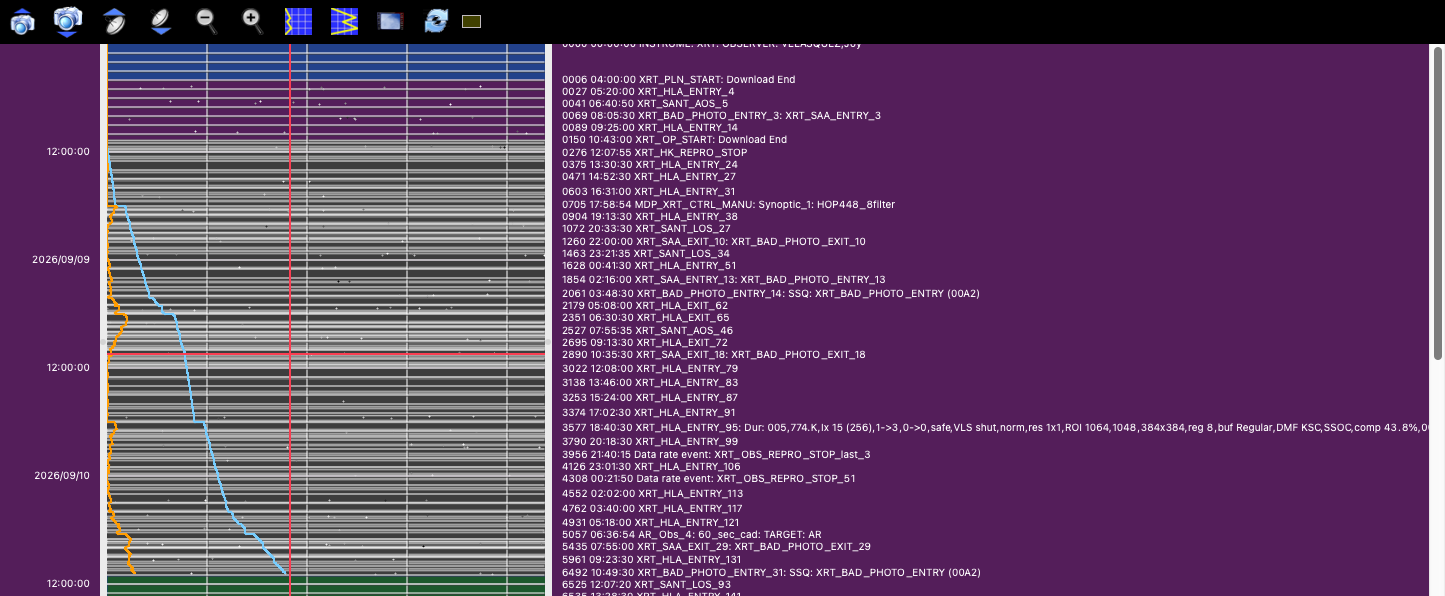Click the red horizontal time marker line
The height and width of the screenshot is (596, 1445).
326,354
